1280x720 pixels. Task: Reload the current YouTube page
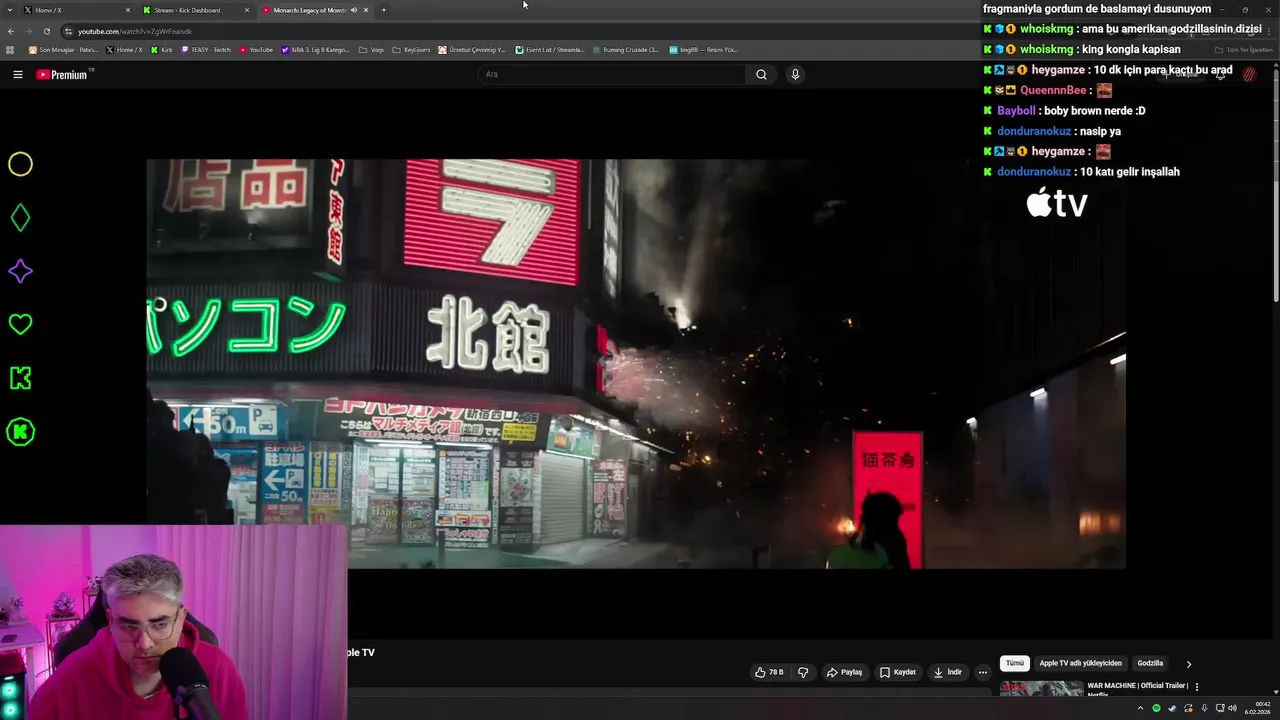(47, 31)
